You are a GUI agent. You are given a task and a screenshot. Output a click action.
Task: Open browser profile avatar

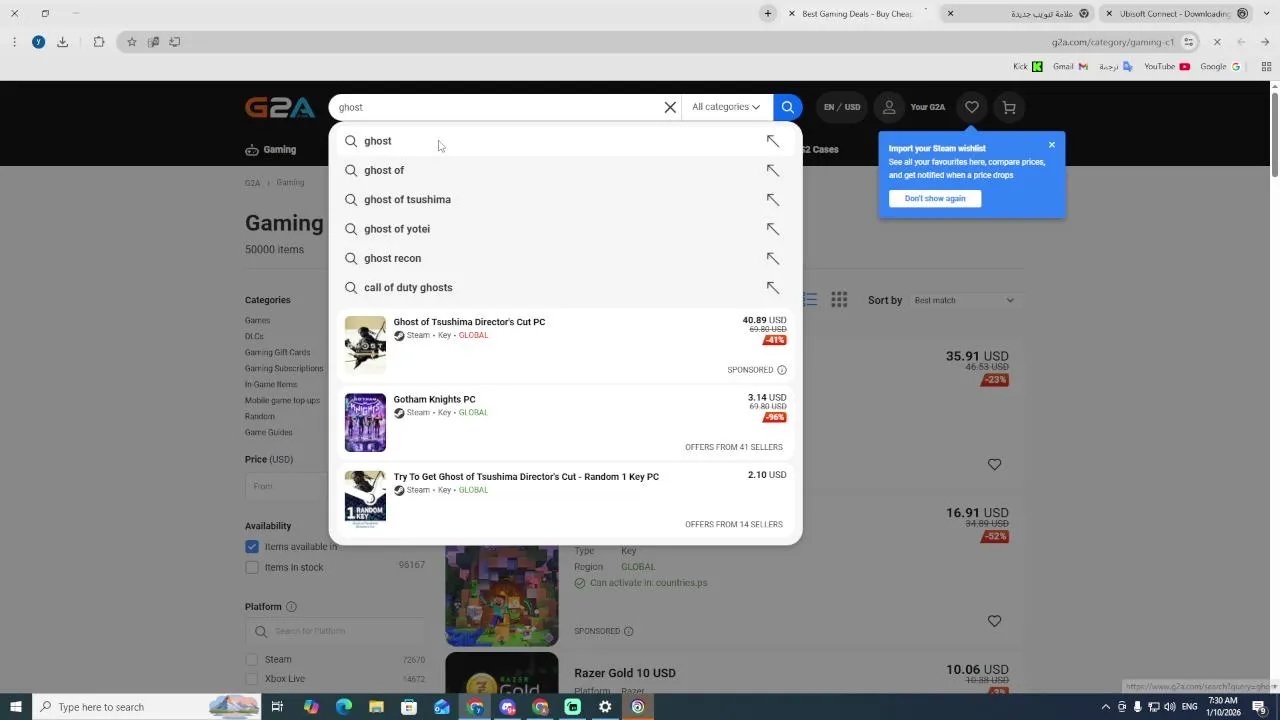click(38, 42)
